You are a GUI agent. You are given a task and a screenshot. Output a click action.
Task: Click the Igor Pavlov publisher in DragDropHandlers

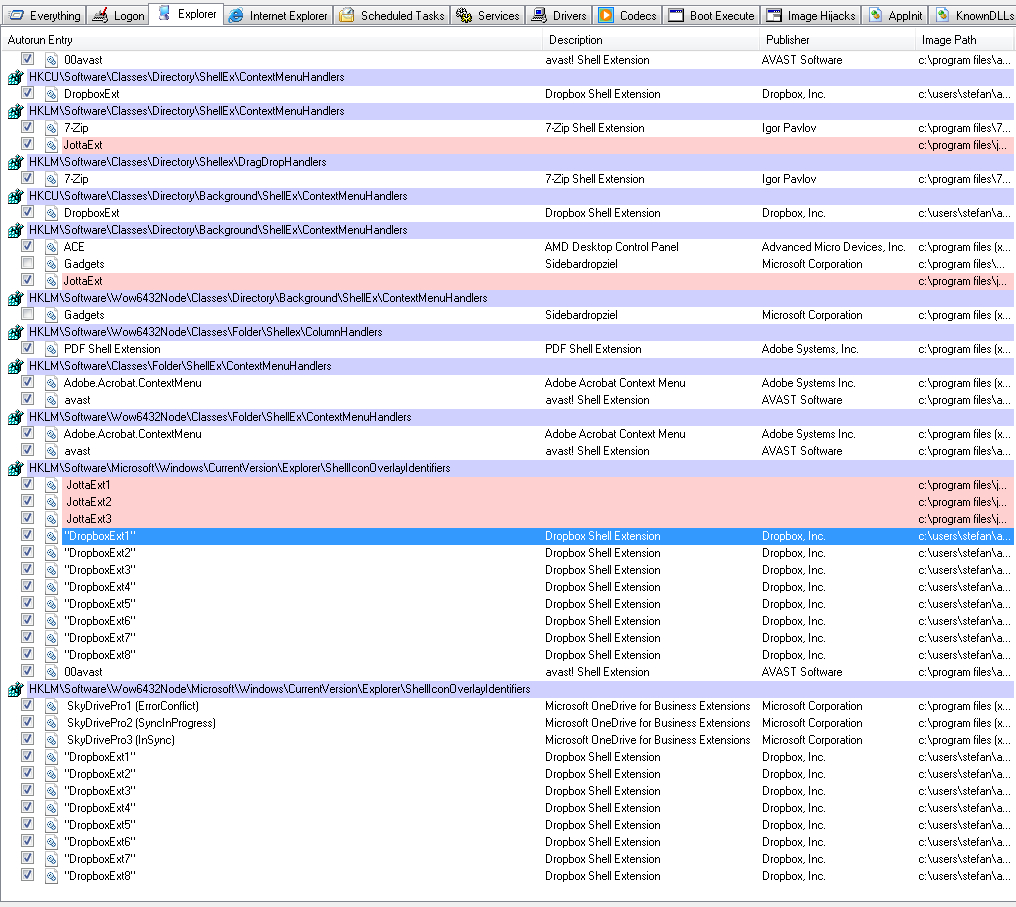click(789, 179)
